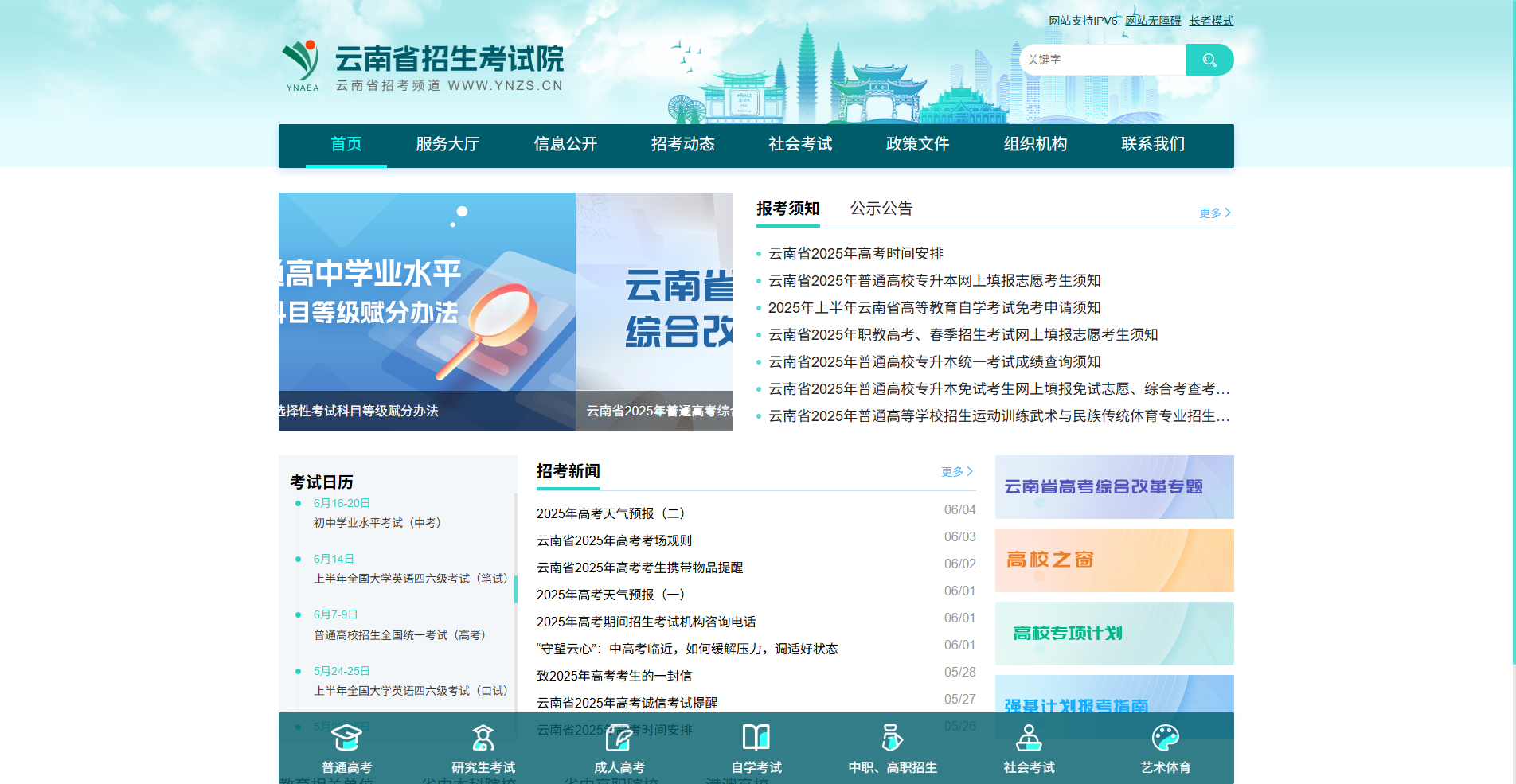Expand 更多 next to 报考须知
The height and width of the screenshot is (784, 1516).
[1211, 212]
